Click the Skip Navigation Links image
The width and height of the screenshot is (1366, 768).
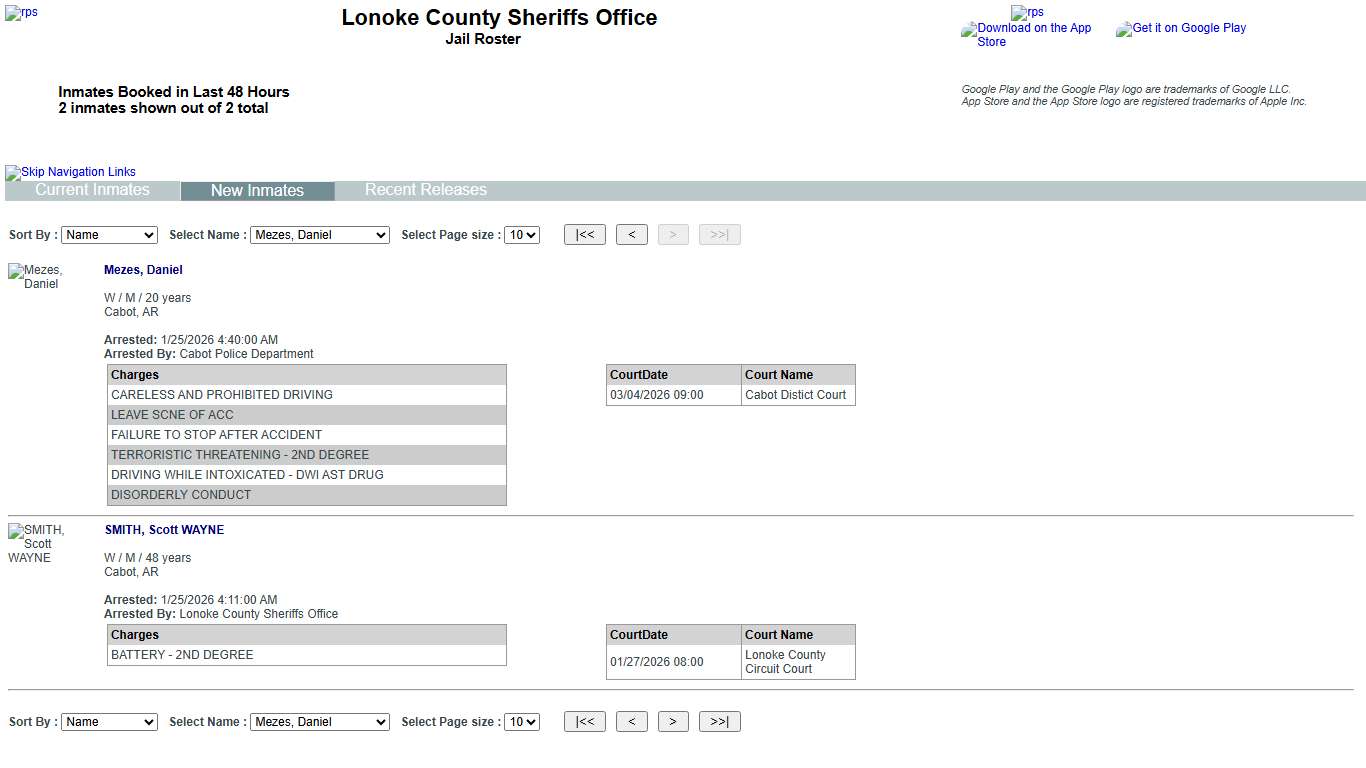coord(71,172)
